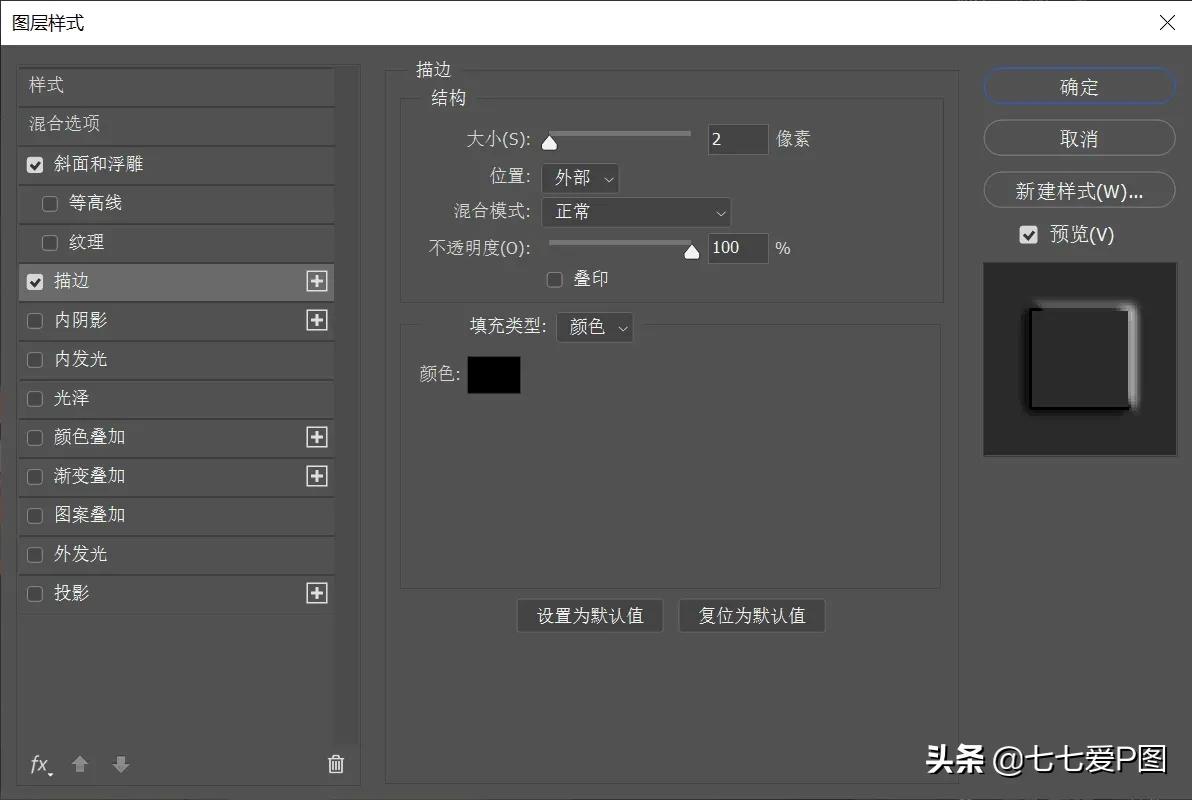Uncheck the 斜面和浮雕 checkbox

35,165
